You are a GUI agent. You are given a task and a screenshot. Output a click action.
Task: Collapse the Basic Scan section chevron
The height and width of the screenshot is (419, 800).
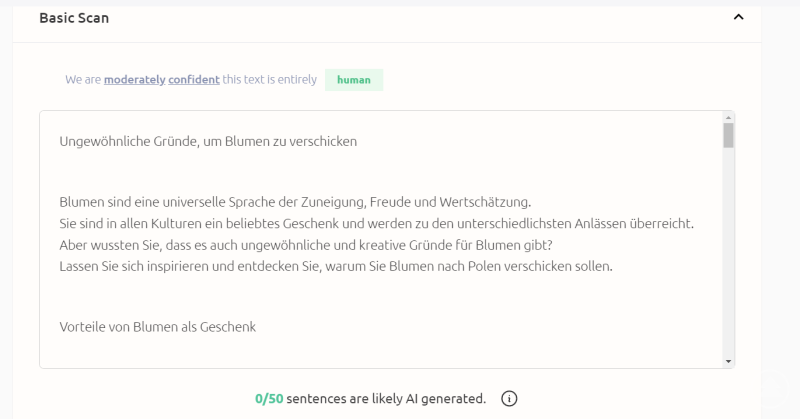(738, 18)
